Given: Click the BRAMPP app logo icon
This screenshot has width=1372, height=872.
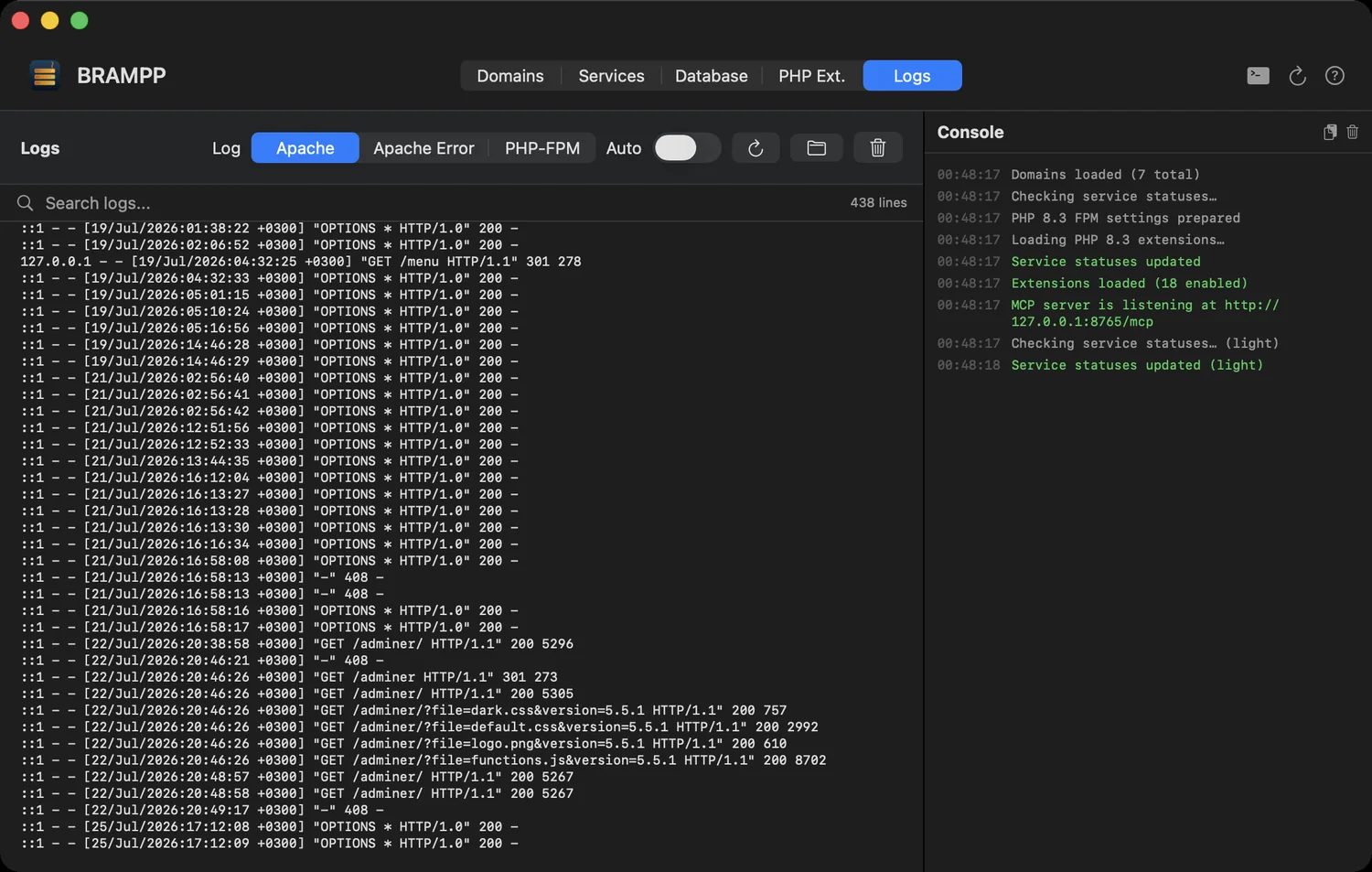Looking at the screenshot, I should click(44, 75).
